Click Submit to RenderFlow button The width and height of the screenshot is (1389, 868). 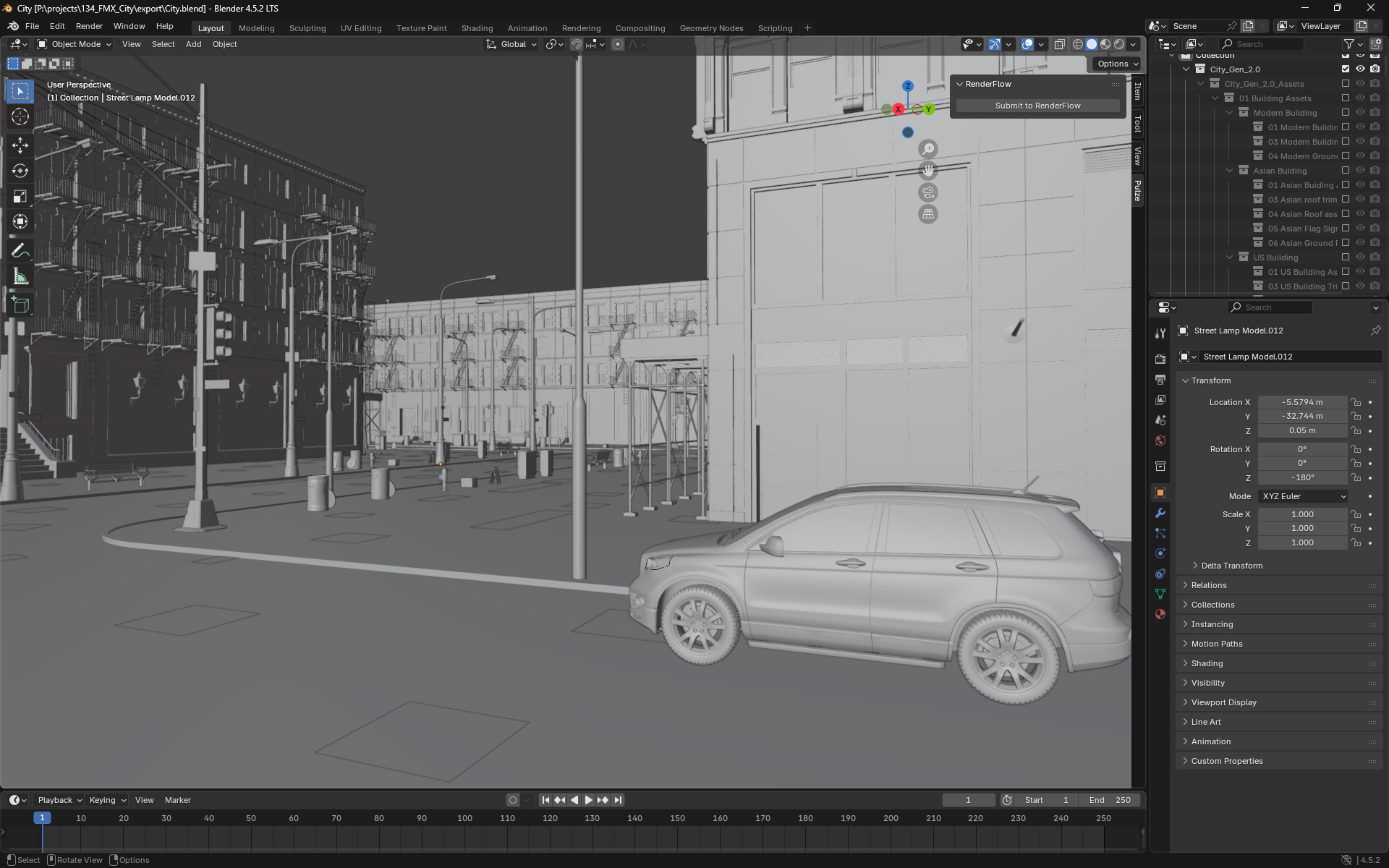pyautogui.click(x=1037, y=106)
